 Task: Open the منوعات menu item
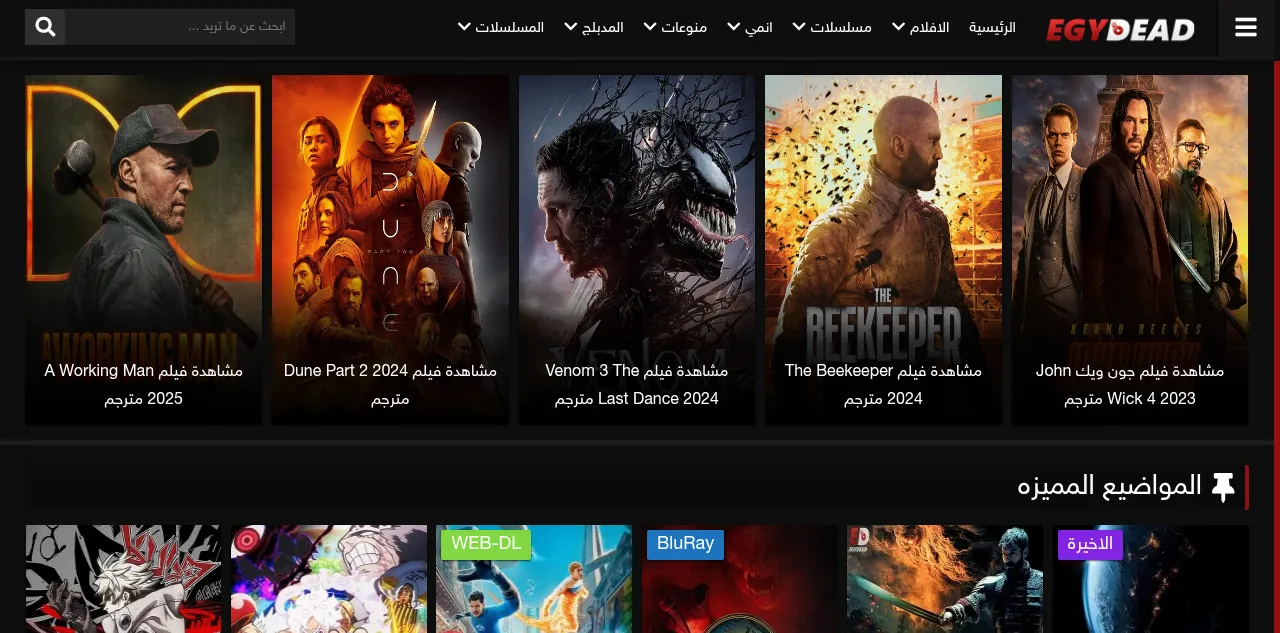click(684, 27)
